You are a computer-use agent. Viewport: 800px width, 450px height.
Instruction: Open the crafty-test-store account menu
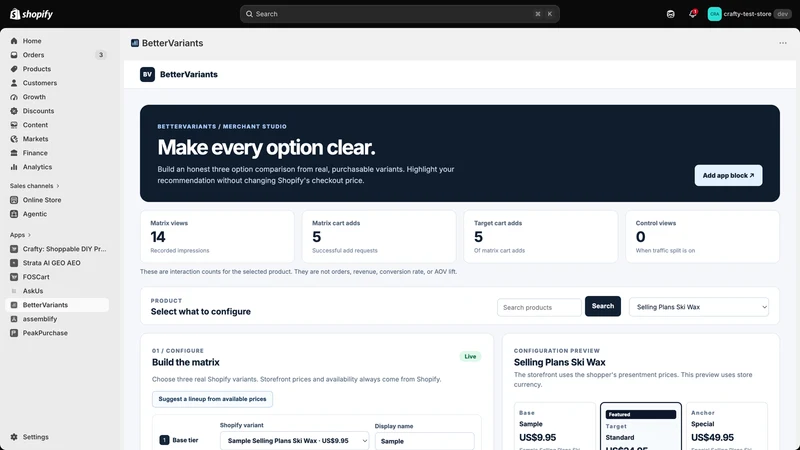click(749, 14)
